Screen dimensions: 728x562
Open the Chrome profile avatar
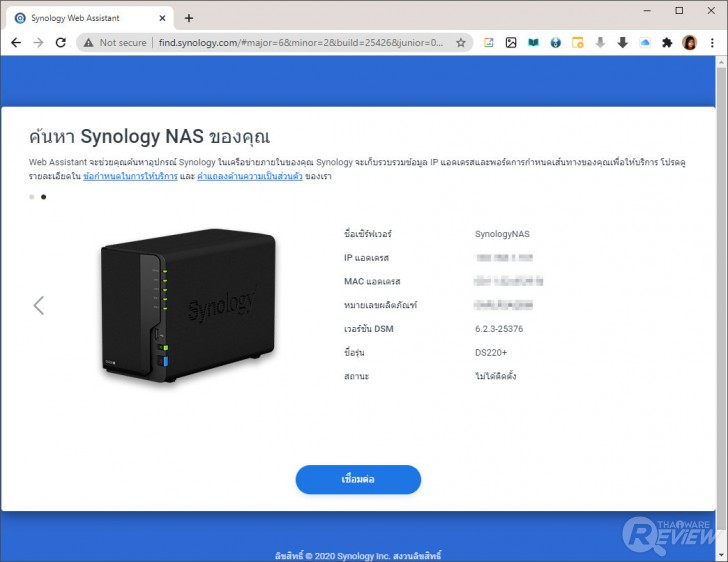689,43
